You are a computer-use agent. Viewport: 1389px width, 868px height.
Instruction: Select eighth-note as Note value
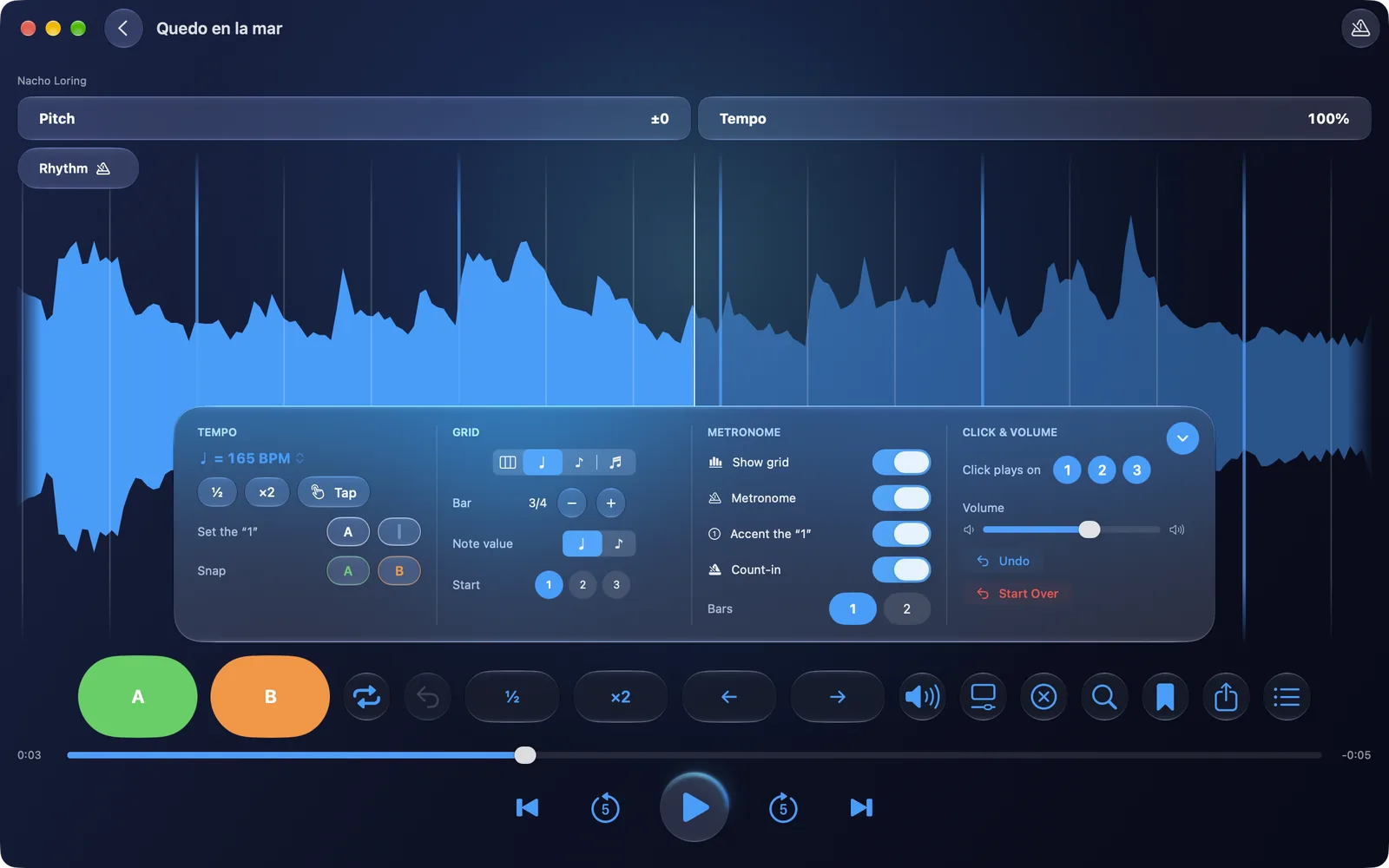click(x=618, y=543)
